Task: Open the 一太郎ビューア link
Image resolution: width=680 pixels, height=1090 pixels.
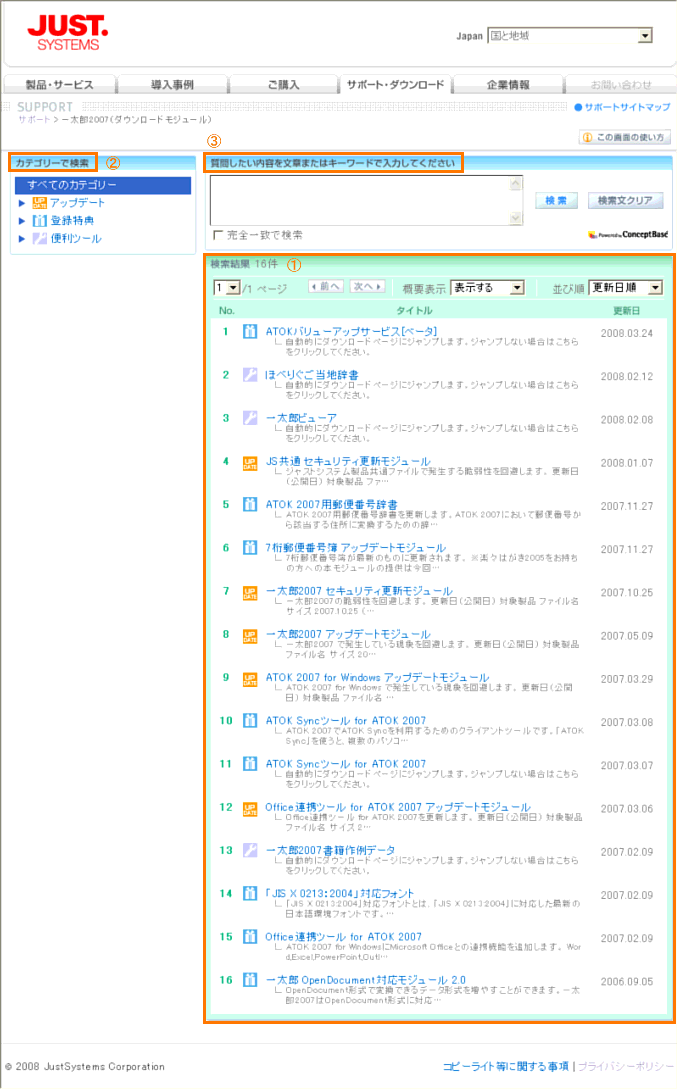Action: [x=301, y=418]
